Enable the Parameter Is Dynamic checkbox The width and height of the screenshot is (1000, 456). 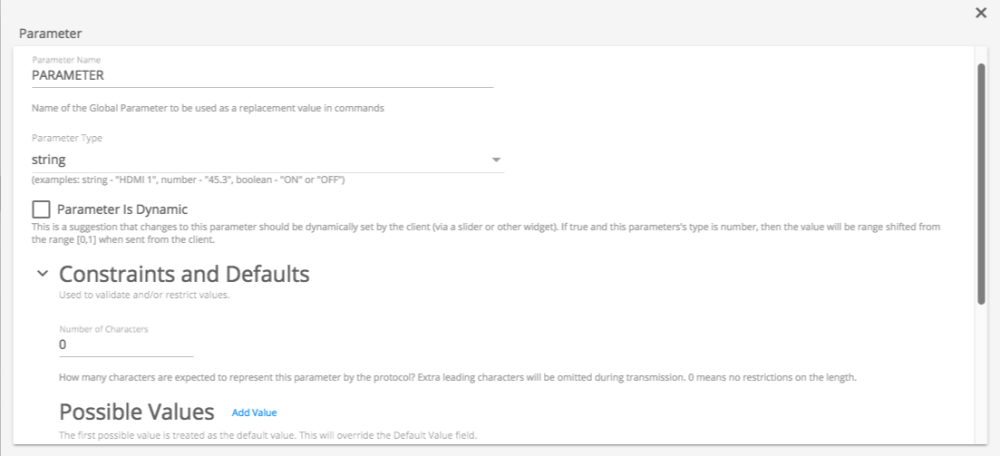tap(41, 209)
